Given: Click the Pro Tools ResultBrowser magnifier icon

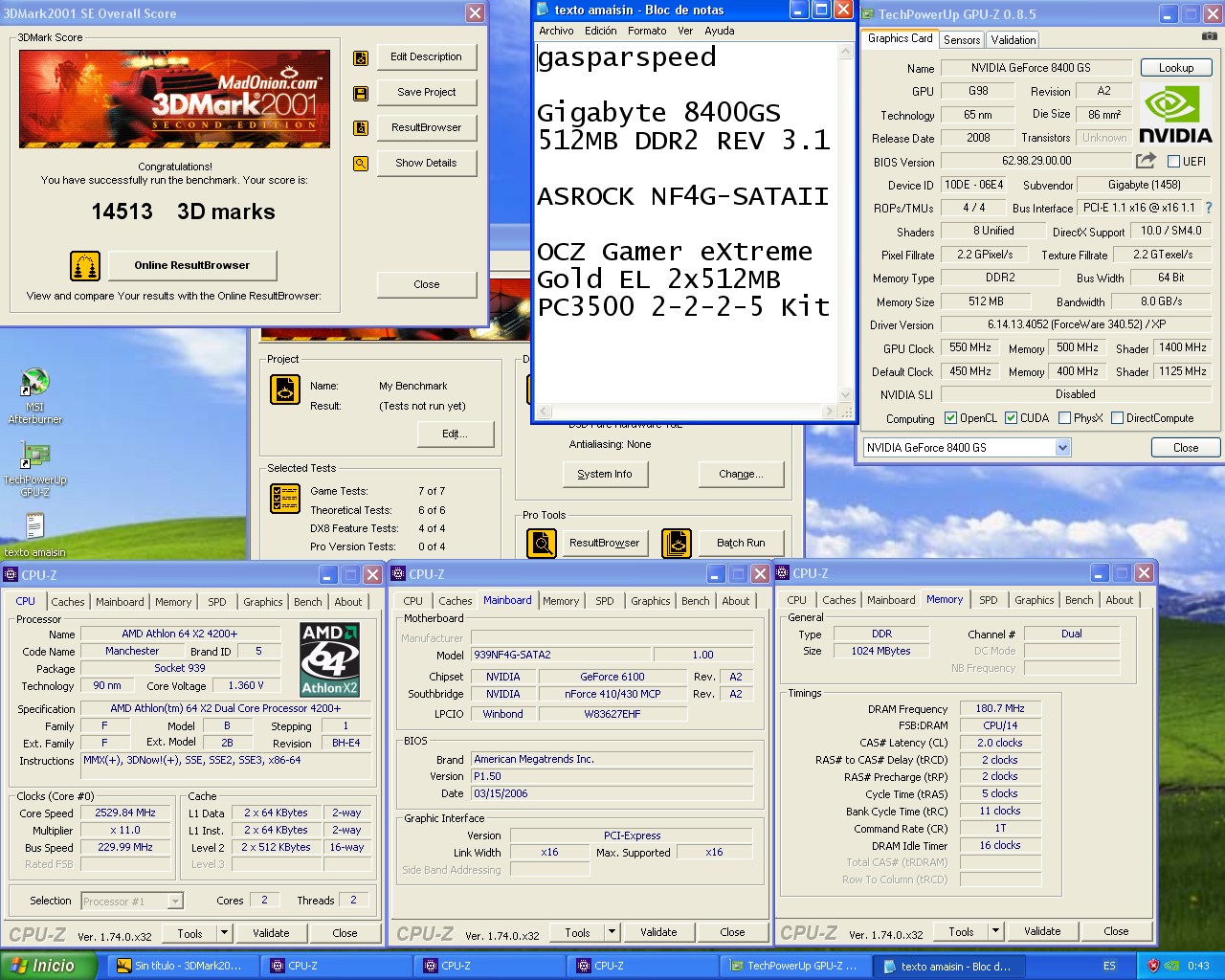Looking at the screenshot, I should (542, 543).
